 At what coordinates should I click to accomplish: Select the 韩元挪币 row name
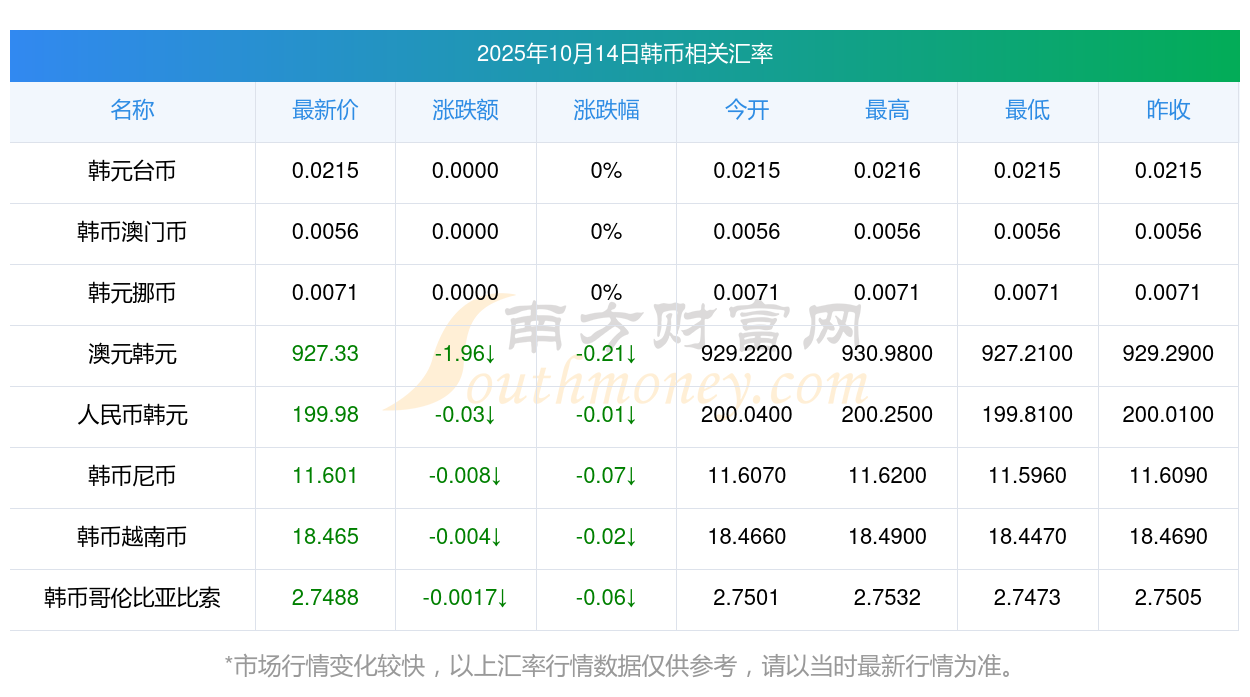[x=132, y=293]
